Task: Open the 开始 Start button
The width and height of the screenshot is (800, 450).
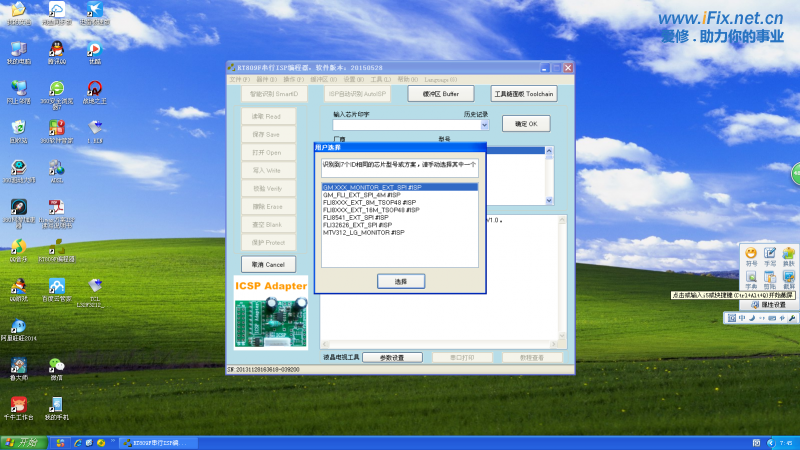Action: [24, 443]
